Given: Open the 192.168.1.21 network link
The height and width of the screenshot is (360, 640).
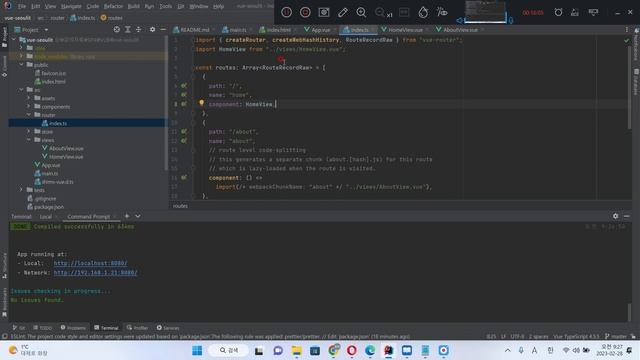Looking at the screenshot, I should [x=96, y=273].
